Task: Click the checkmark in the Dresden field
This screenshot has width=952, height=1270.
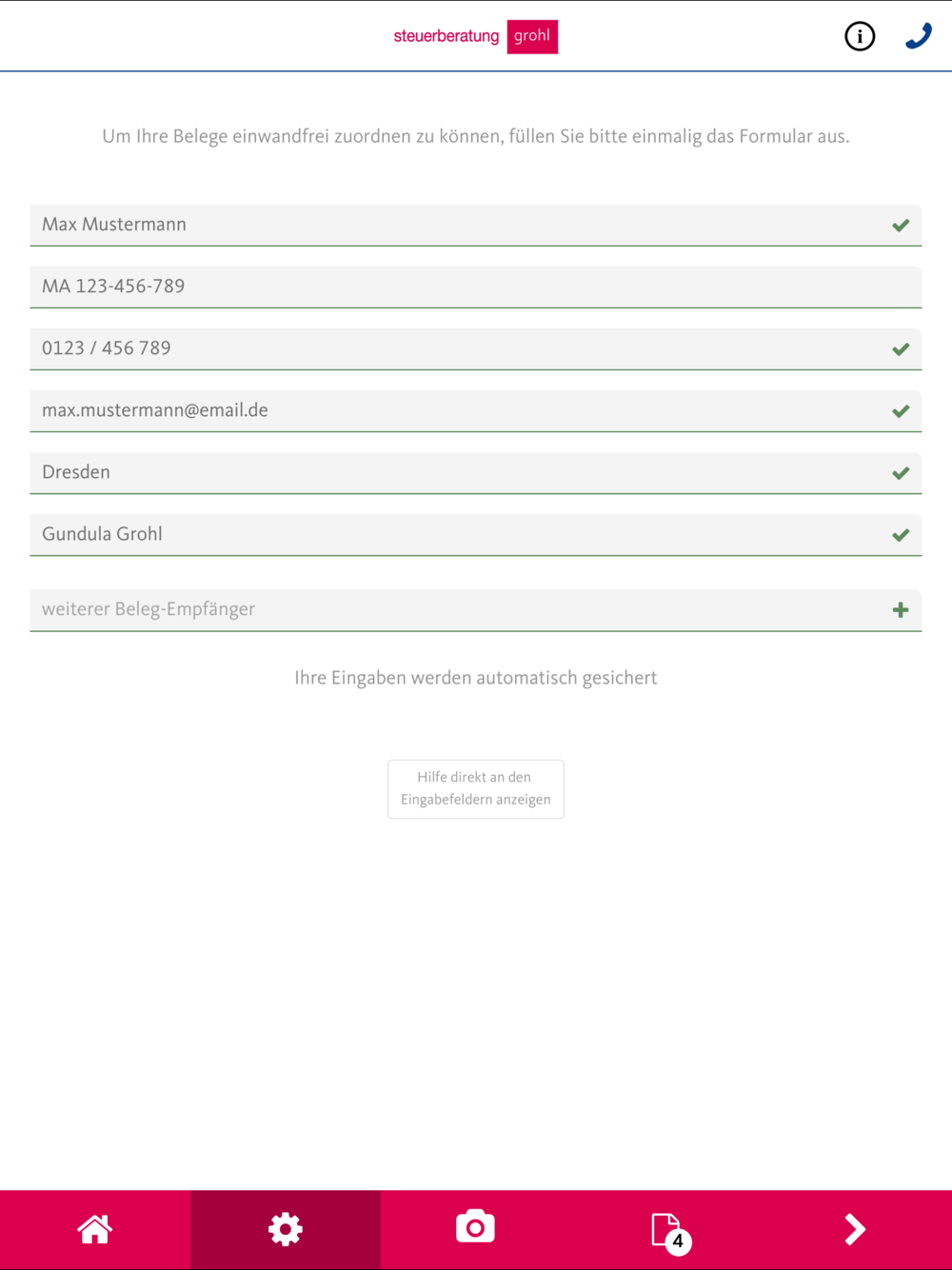Action: [x=901, y=473]
